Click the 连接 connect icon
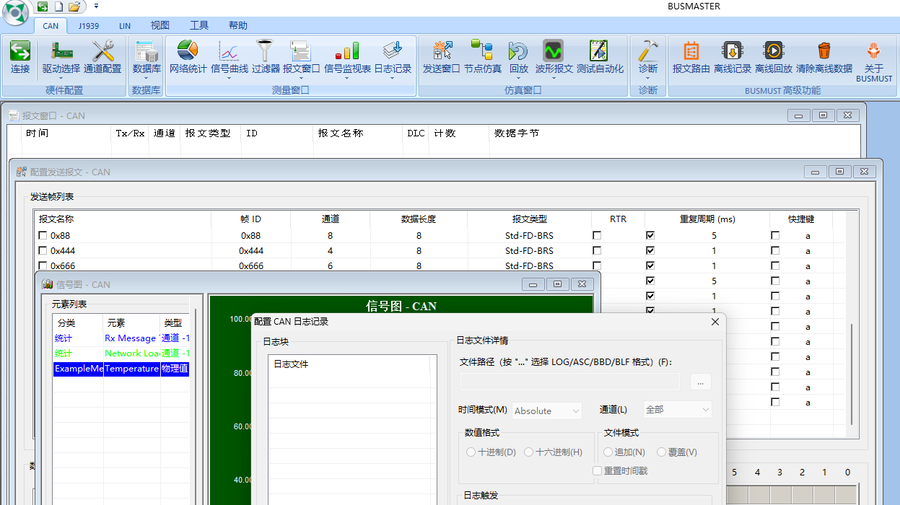The height and width of the screenshot is (505, 900). pyautogui.click(x=20, y=52)
